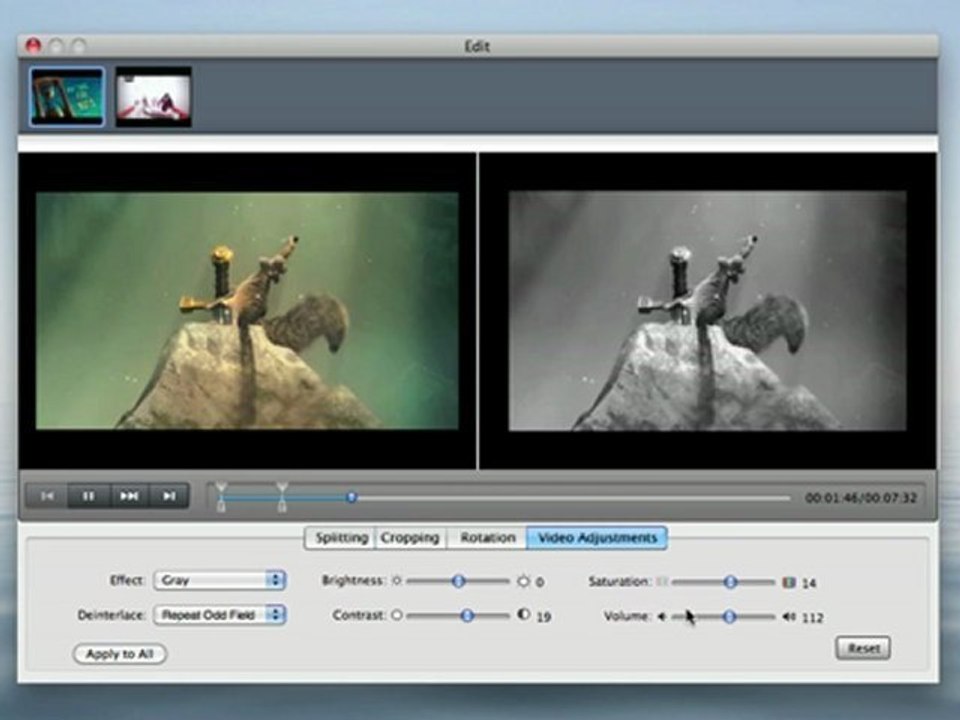Click the saturation value 14
Image resolution: width=960 pixels, height=720 pixels.
point(809,583)
